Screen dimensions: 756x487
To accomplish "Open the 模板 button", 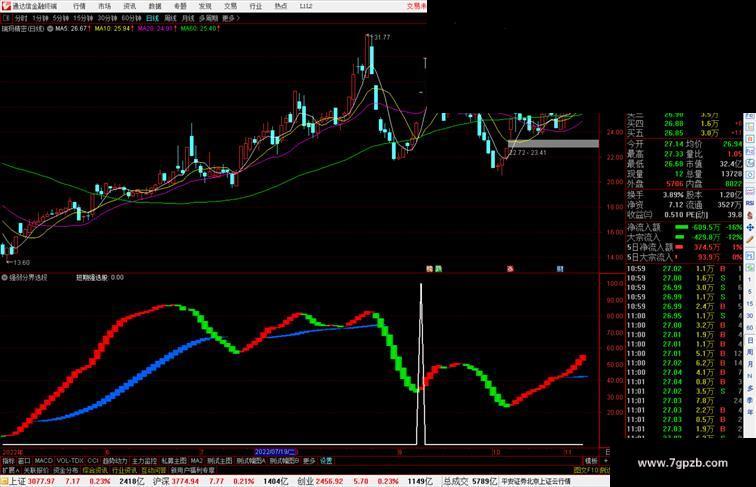I will pos(591,461).
